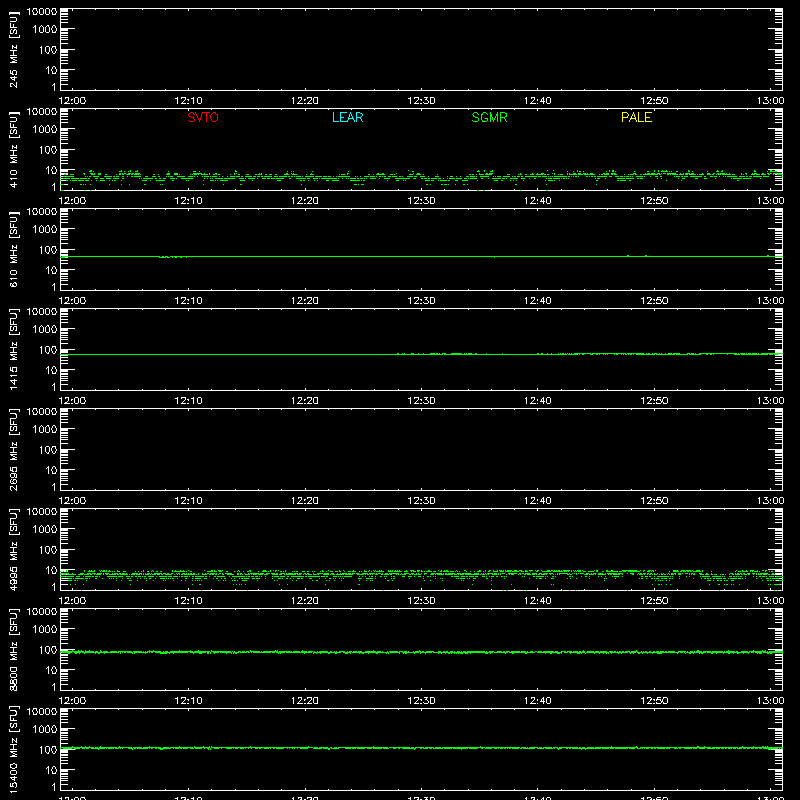Click 12:10 time label under 245 MHz panel

point(188,101)
